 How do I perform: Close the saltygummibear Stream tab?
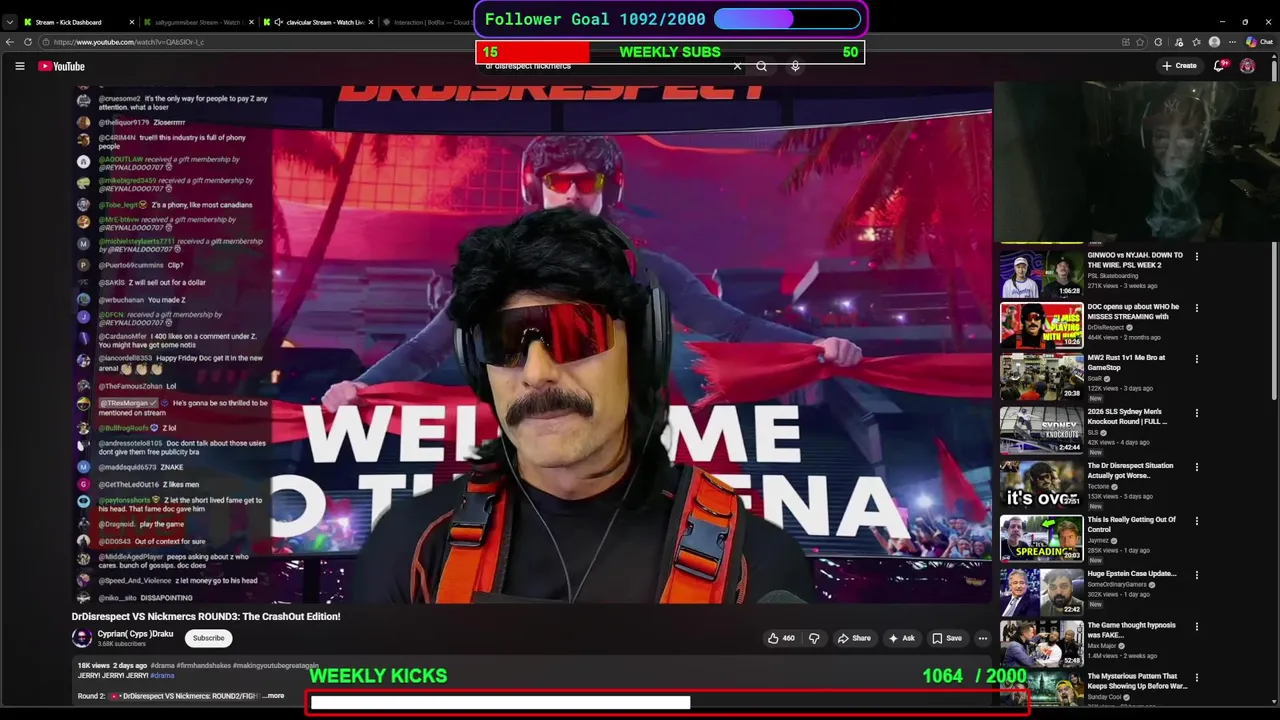click(x=252, y=22)
